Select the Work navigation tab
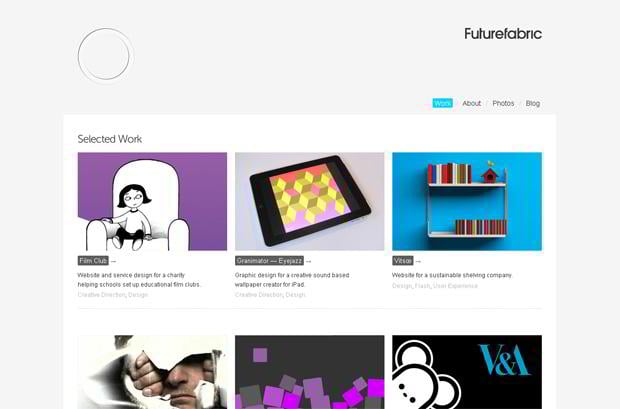 click(x=442, y=103)
